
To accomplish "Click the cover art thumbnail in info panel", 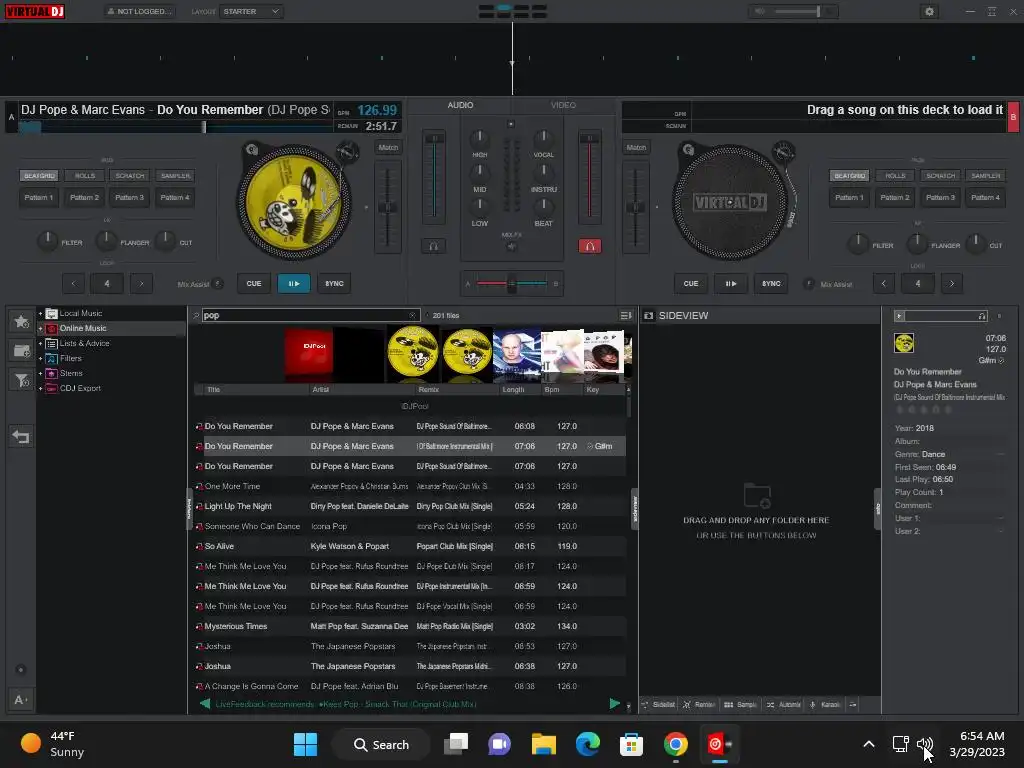I will pos(904,343).
